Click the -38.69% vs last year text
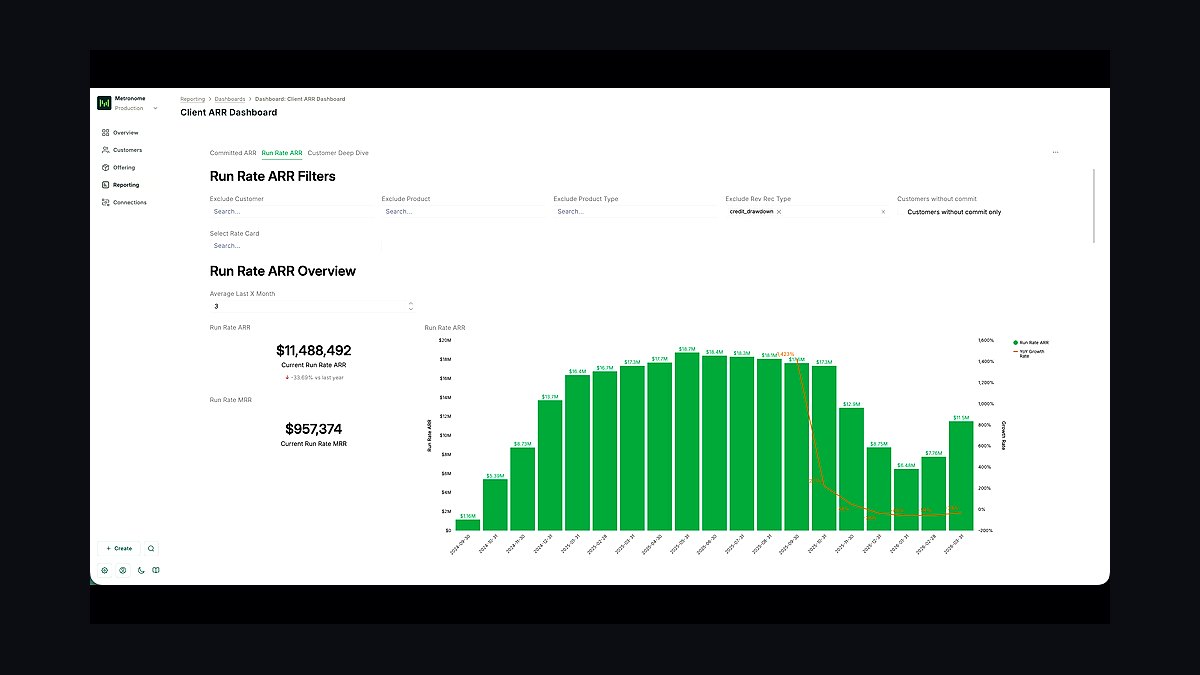This screenshot has height=675, width=1200. 315,378
